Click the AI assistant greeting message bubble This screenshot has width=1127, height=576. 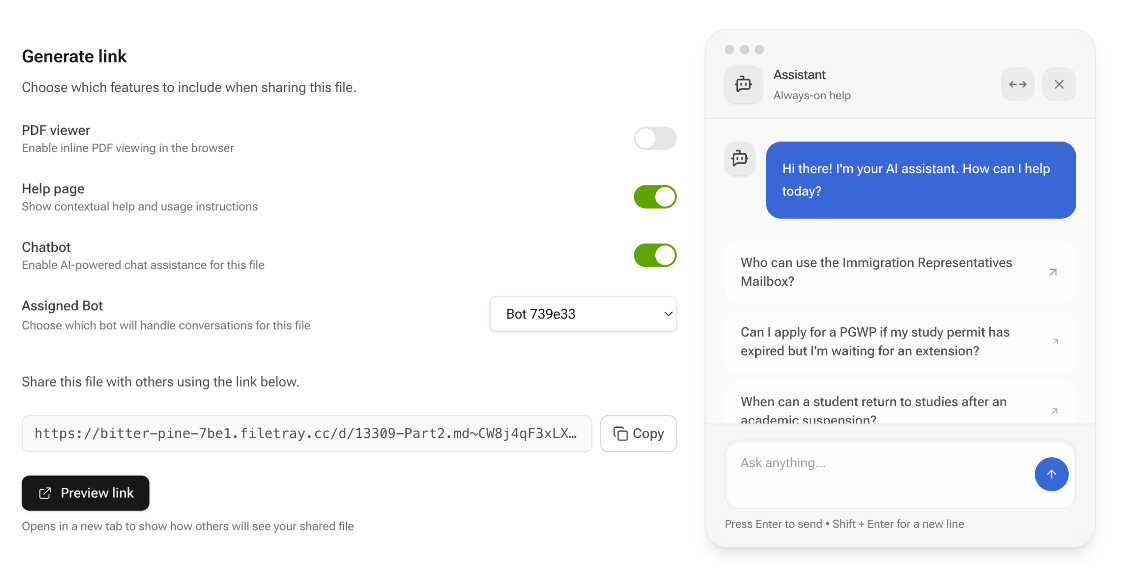[920, 180]
